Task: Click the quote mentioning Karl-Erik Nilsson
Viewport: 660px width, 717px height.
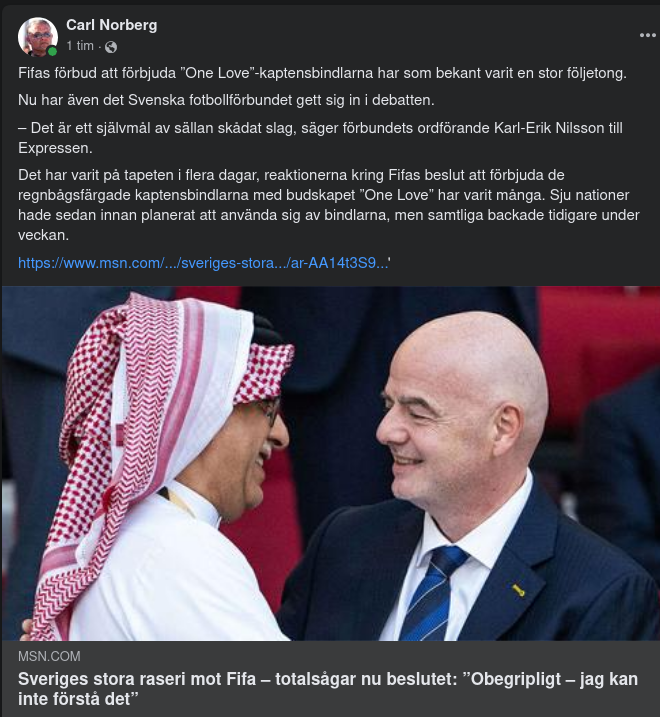Action: [320, 138]
